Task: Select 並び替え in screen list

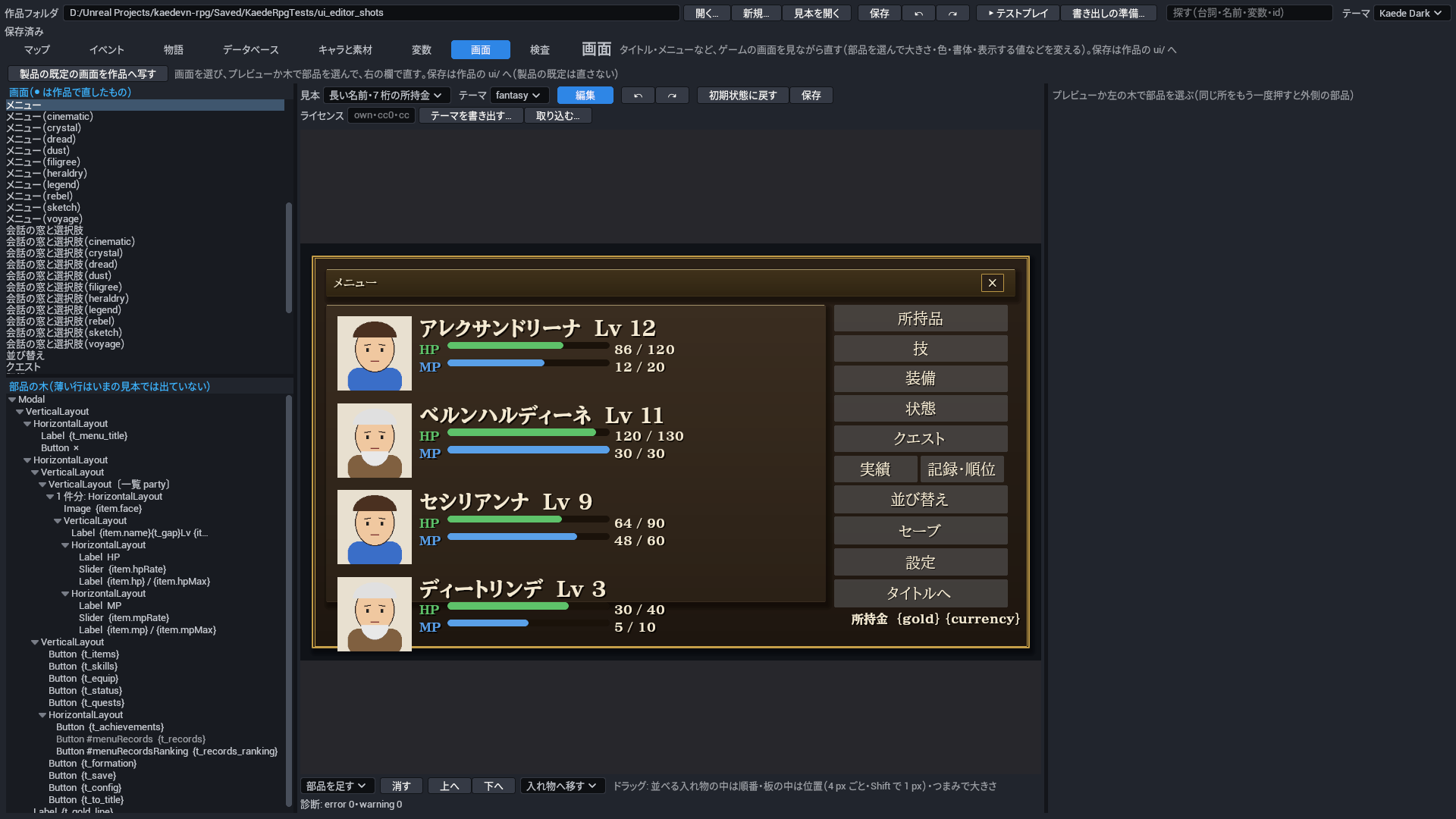Action: click(x=146, y=356)
